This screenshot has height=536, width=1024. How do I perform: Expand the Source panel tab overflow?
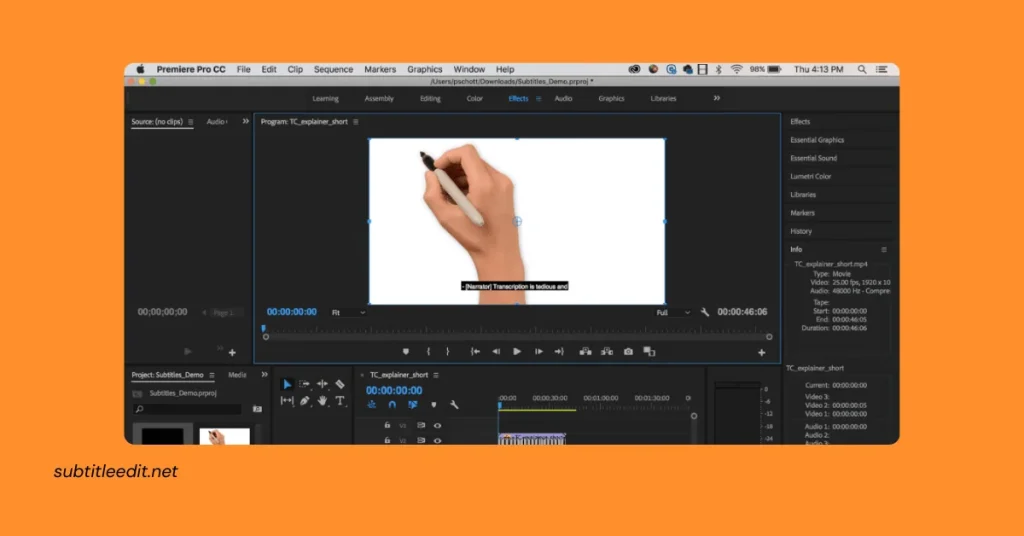(x=246, y=121)
